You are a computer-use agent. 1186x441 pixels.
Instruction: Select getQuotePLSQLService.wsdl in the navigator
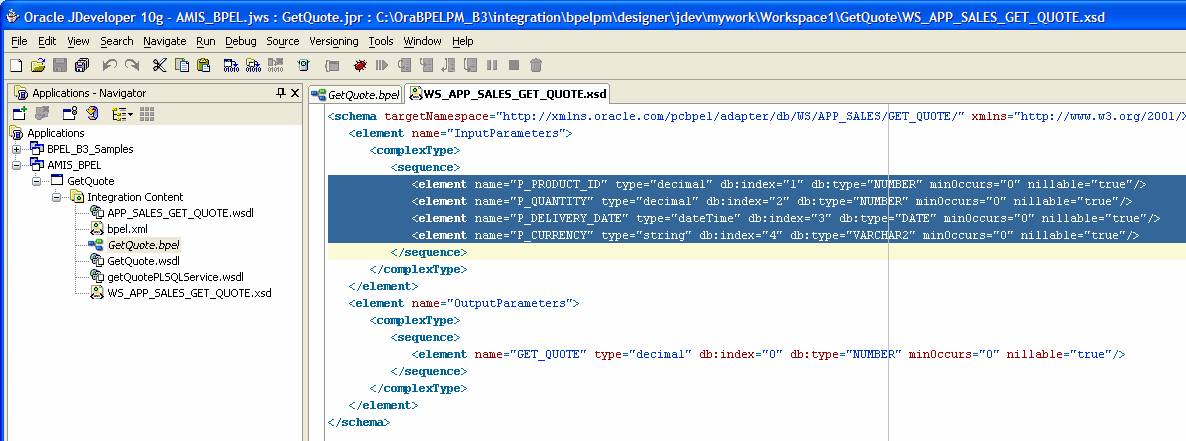coord(174,277)
